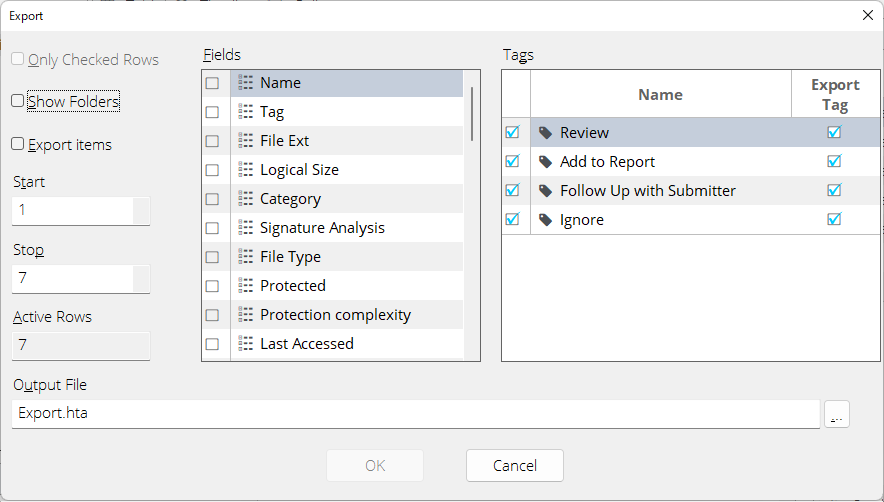Click the field icon next to Name
The height and width of the screenshot is (502, 884).
[245, 83]
